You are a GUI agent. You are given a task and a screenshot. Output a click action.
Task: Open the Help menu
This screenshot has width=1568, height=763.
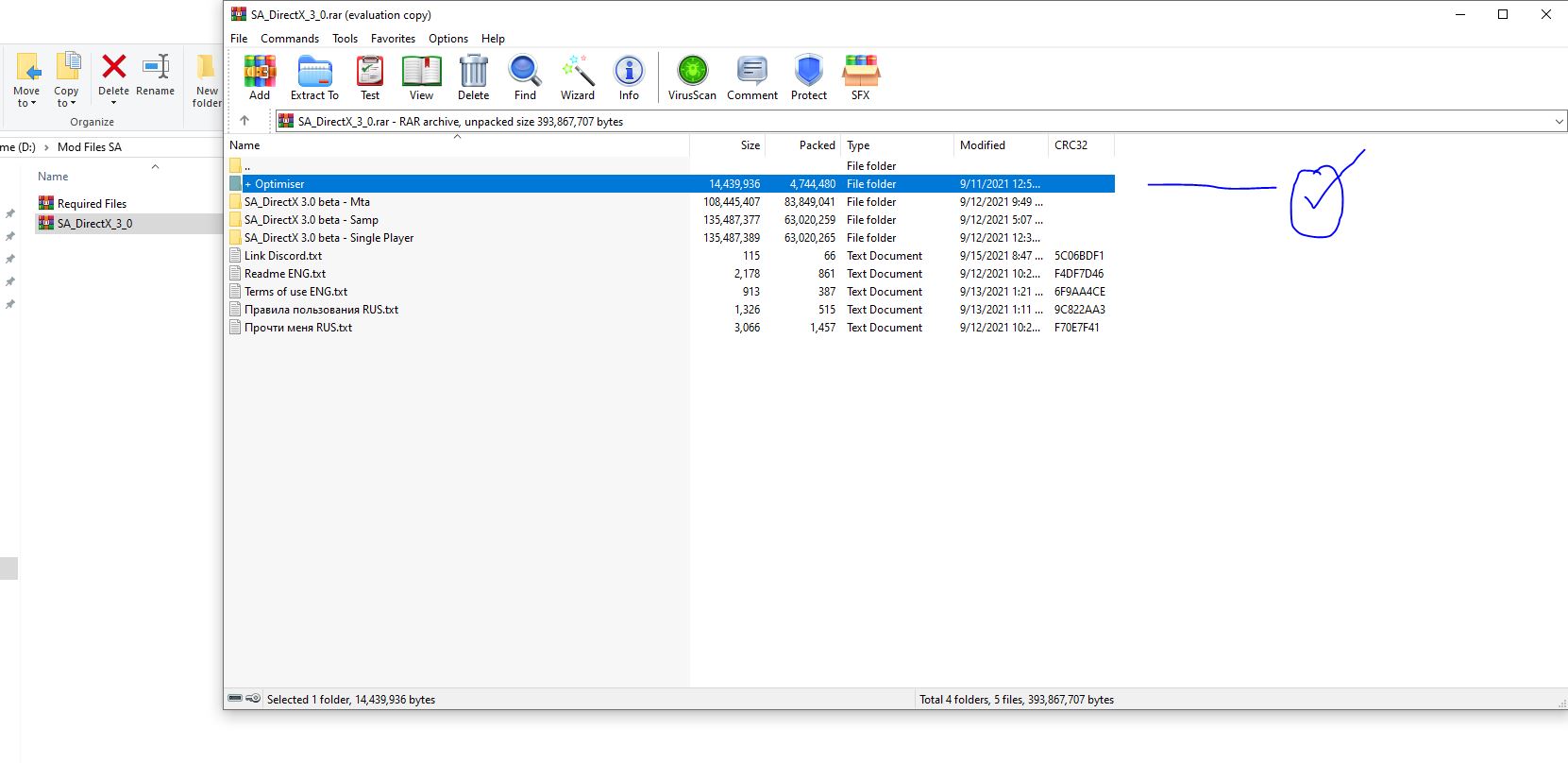pyautogui.click(x=493, y=39)
